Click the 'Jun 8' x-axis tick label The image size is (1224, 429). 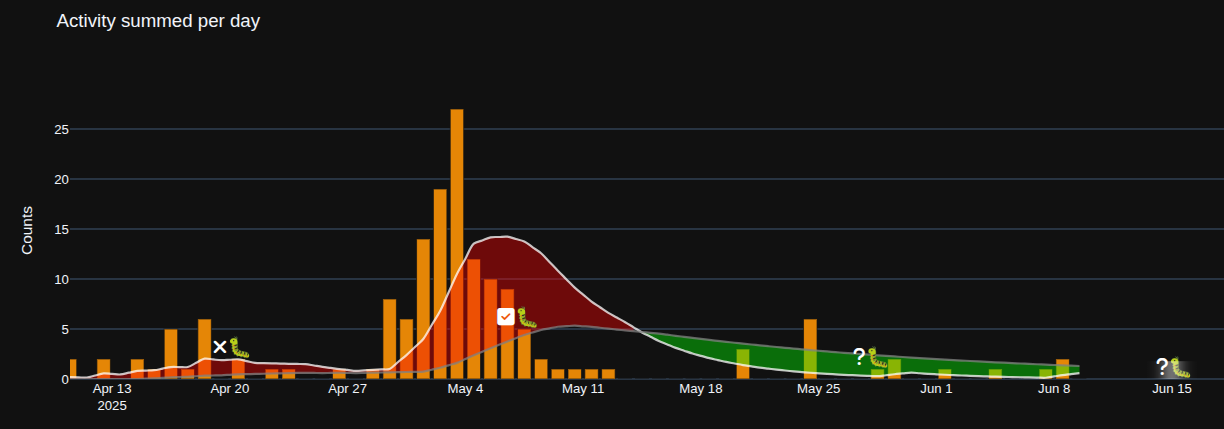1054,389
